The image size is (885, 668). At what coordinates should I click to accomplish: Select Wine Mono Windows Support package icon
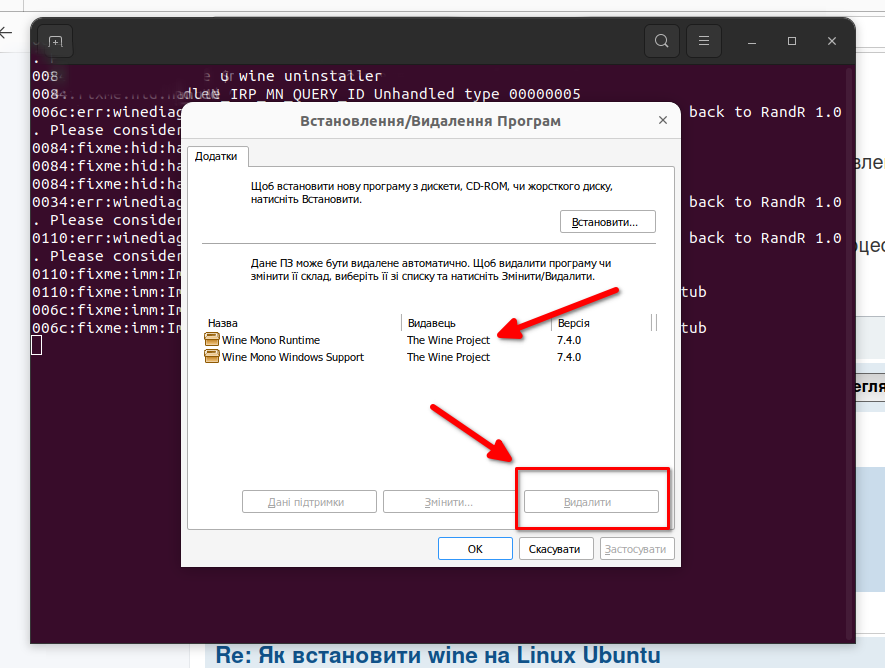212,356
